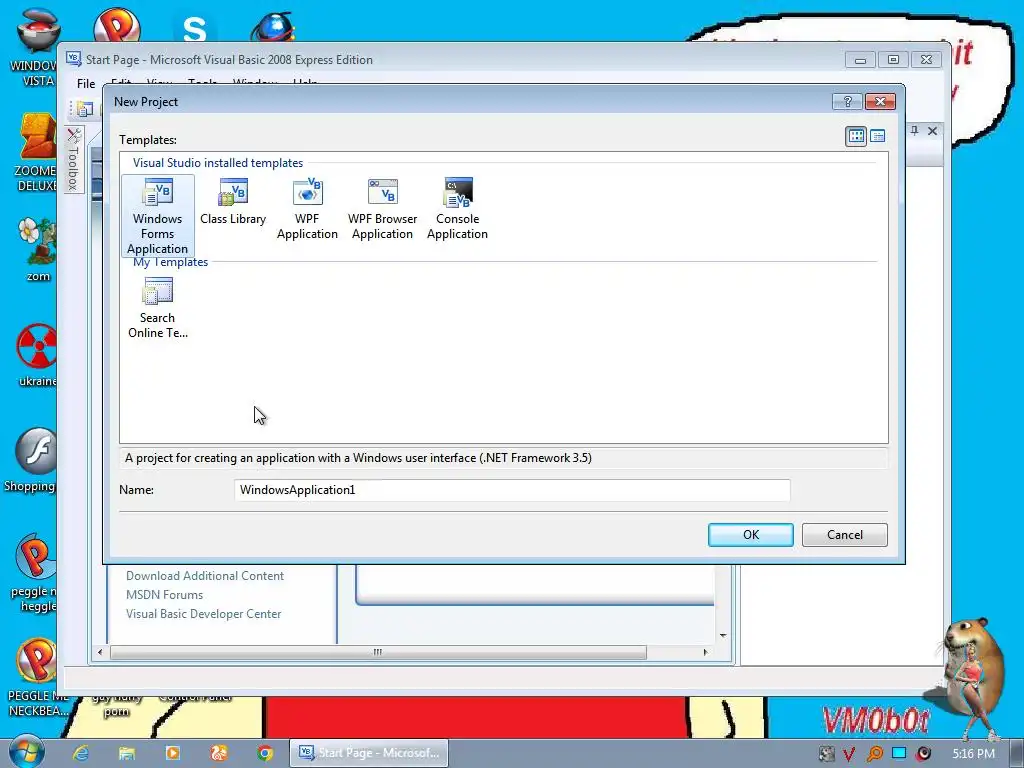Image resolution: width=1024 pixels, height=768 pixels.
Task: Maximize the Visual Basic 2008 window
Action: (x=893, y=60)
